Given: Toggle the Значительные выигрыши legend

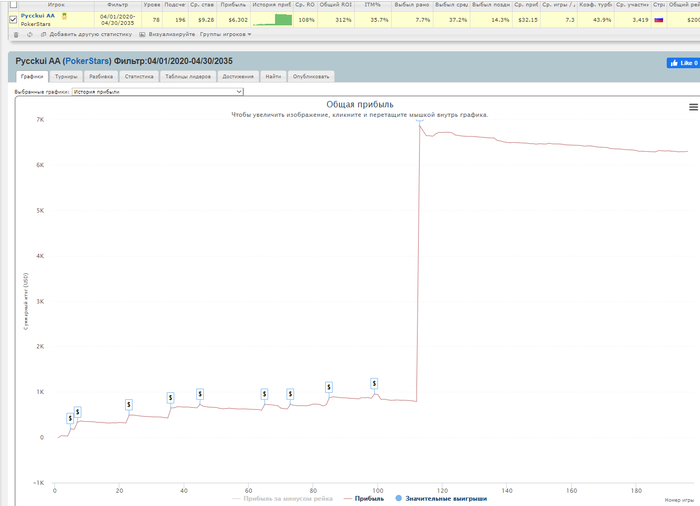Looking at the screenshot, I should tap(441, 498).
